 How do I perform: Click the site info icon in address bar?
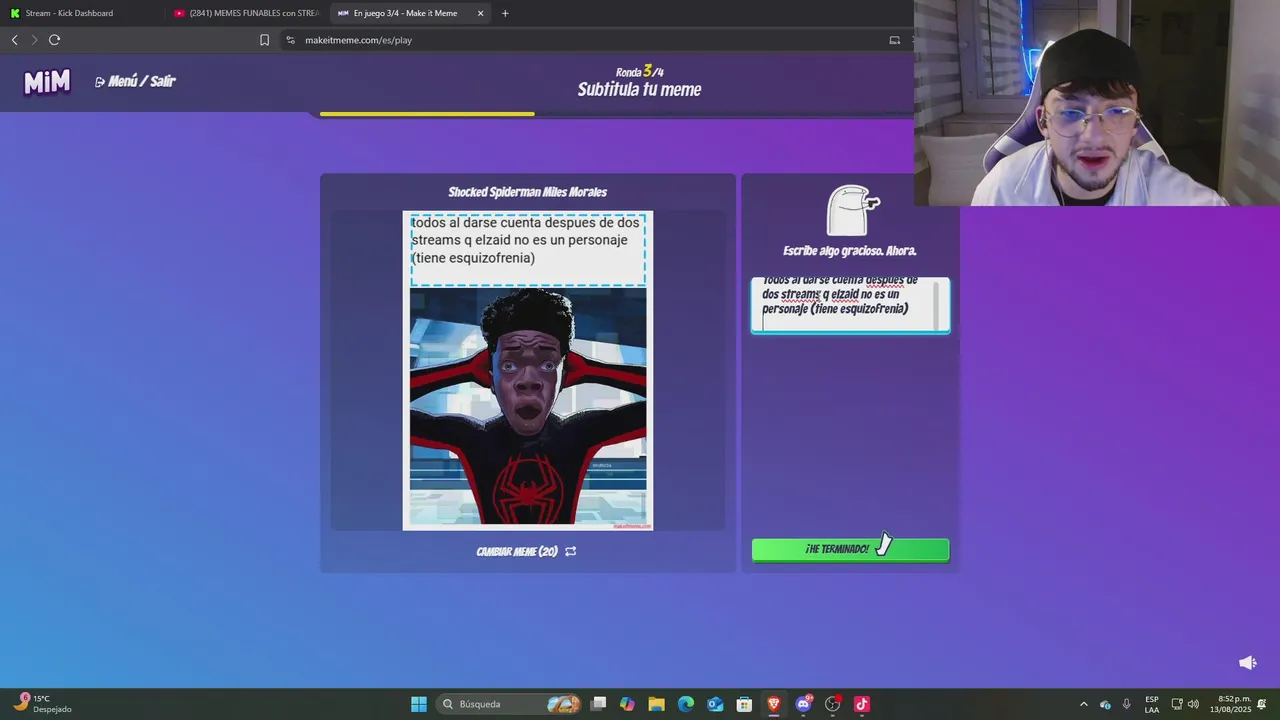pos(290,40)
